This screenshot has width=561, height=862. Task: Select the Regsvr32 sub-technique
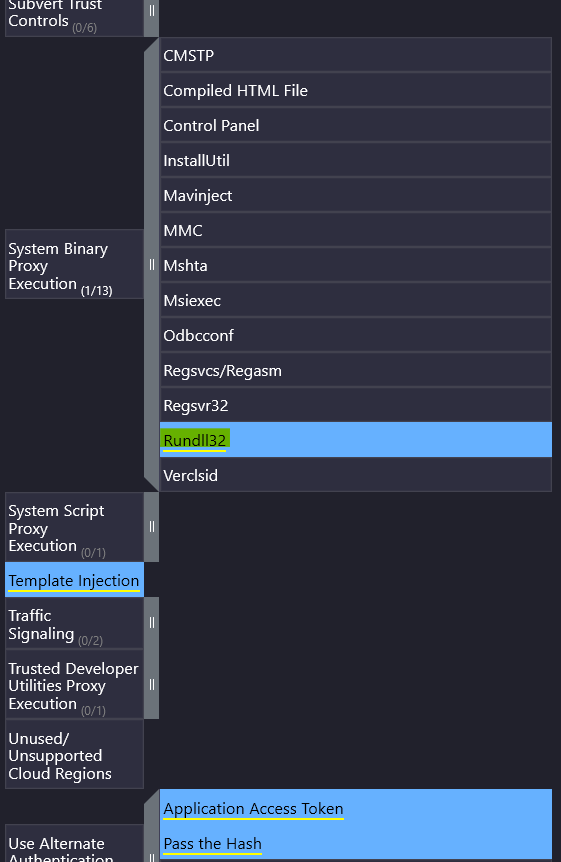point(356,405)
